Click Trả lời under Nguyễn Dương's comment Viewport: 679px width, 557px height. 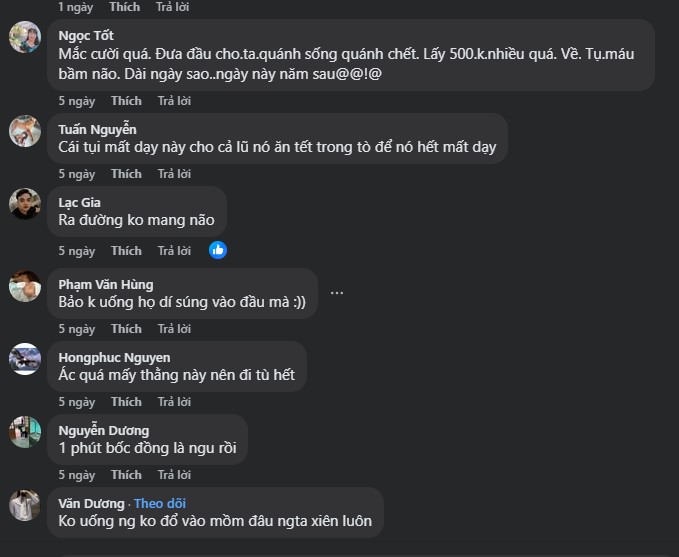174,475
